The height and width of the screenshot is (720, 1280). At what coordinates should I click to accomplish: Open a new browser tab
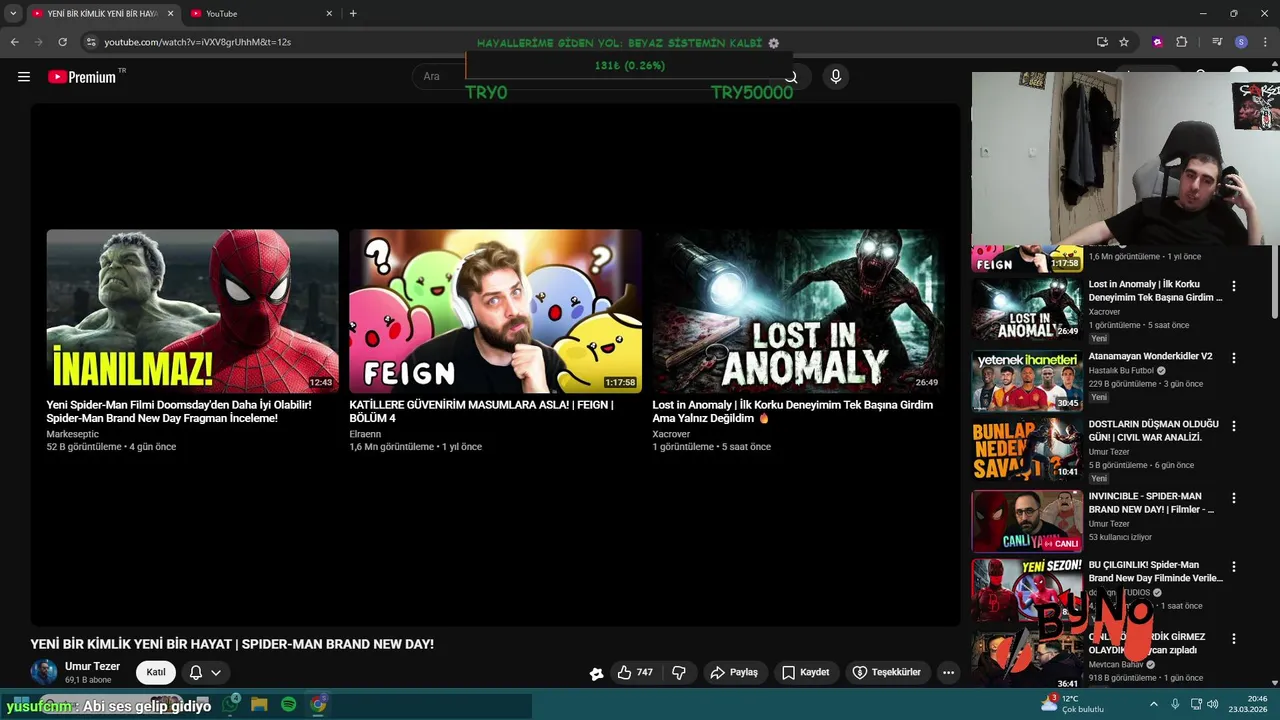(353, 14)
